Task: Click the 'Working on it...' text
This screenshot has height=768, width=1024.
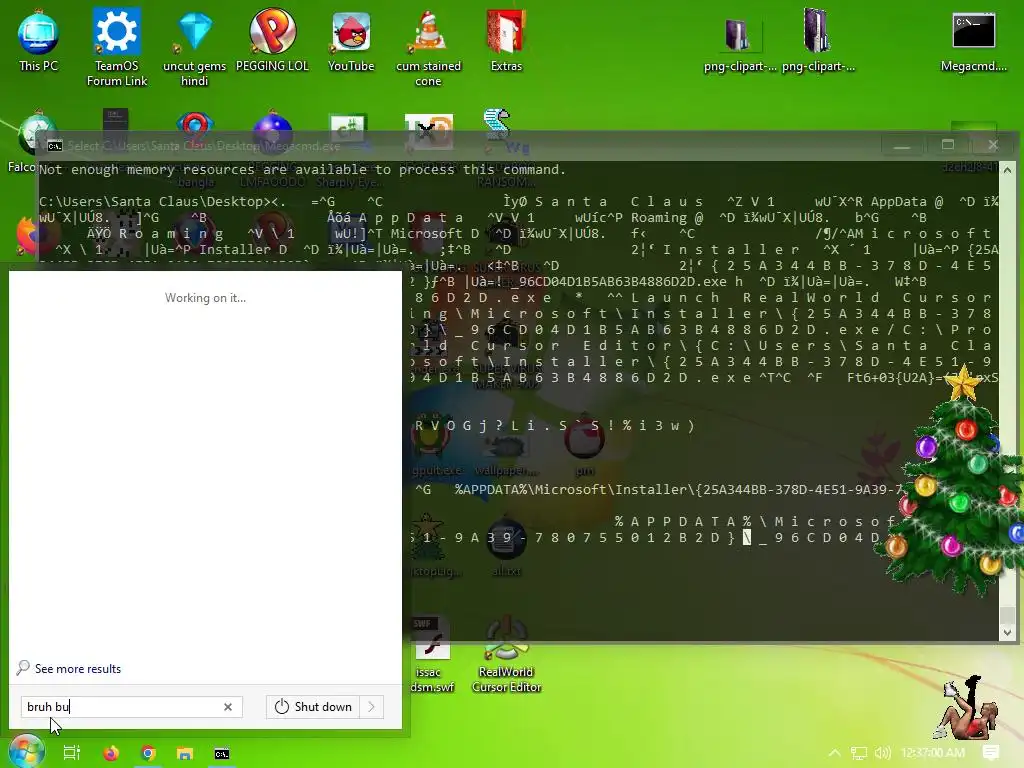Action: (x=205, y=298)
